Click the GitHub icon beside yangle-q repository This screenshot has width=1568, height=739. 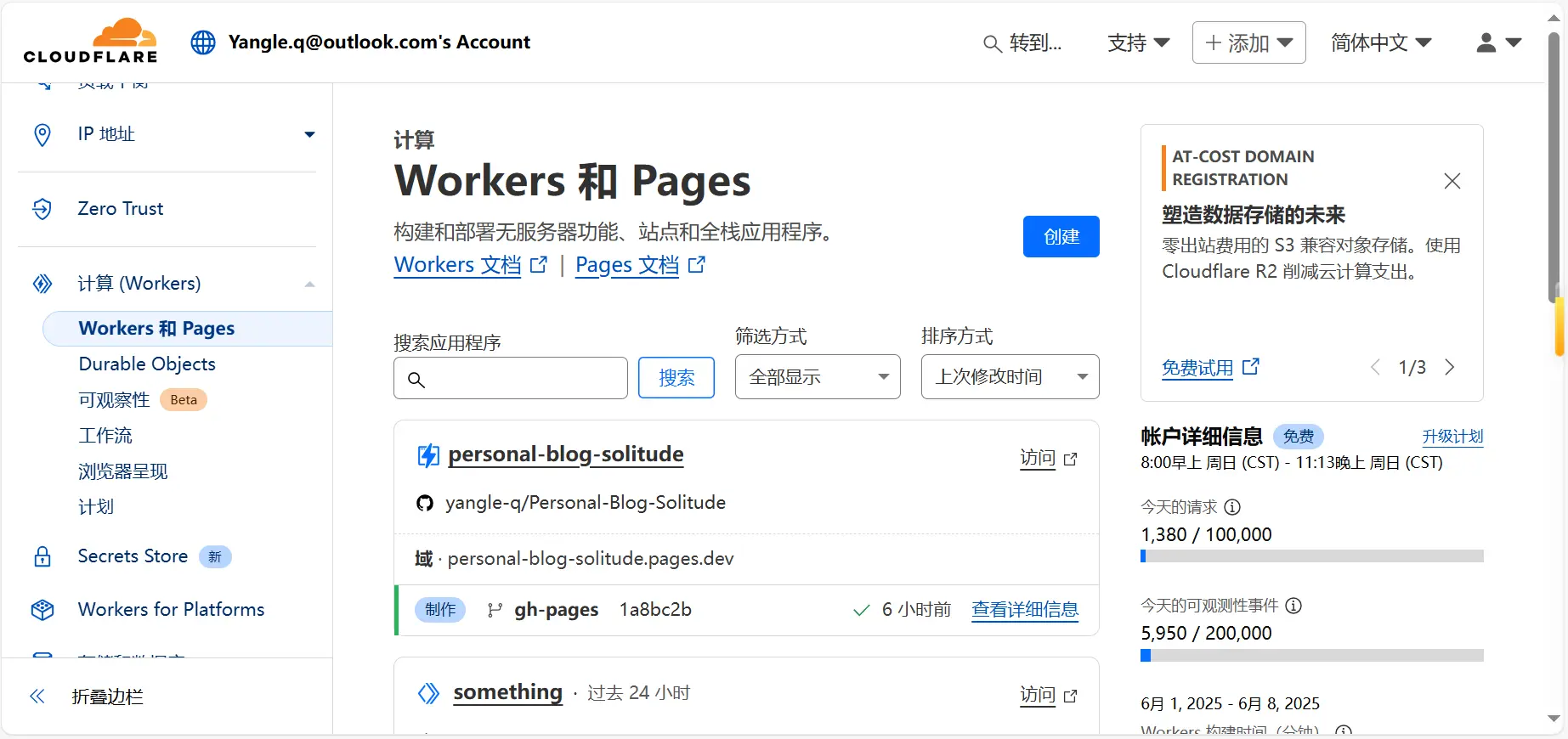425,503
